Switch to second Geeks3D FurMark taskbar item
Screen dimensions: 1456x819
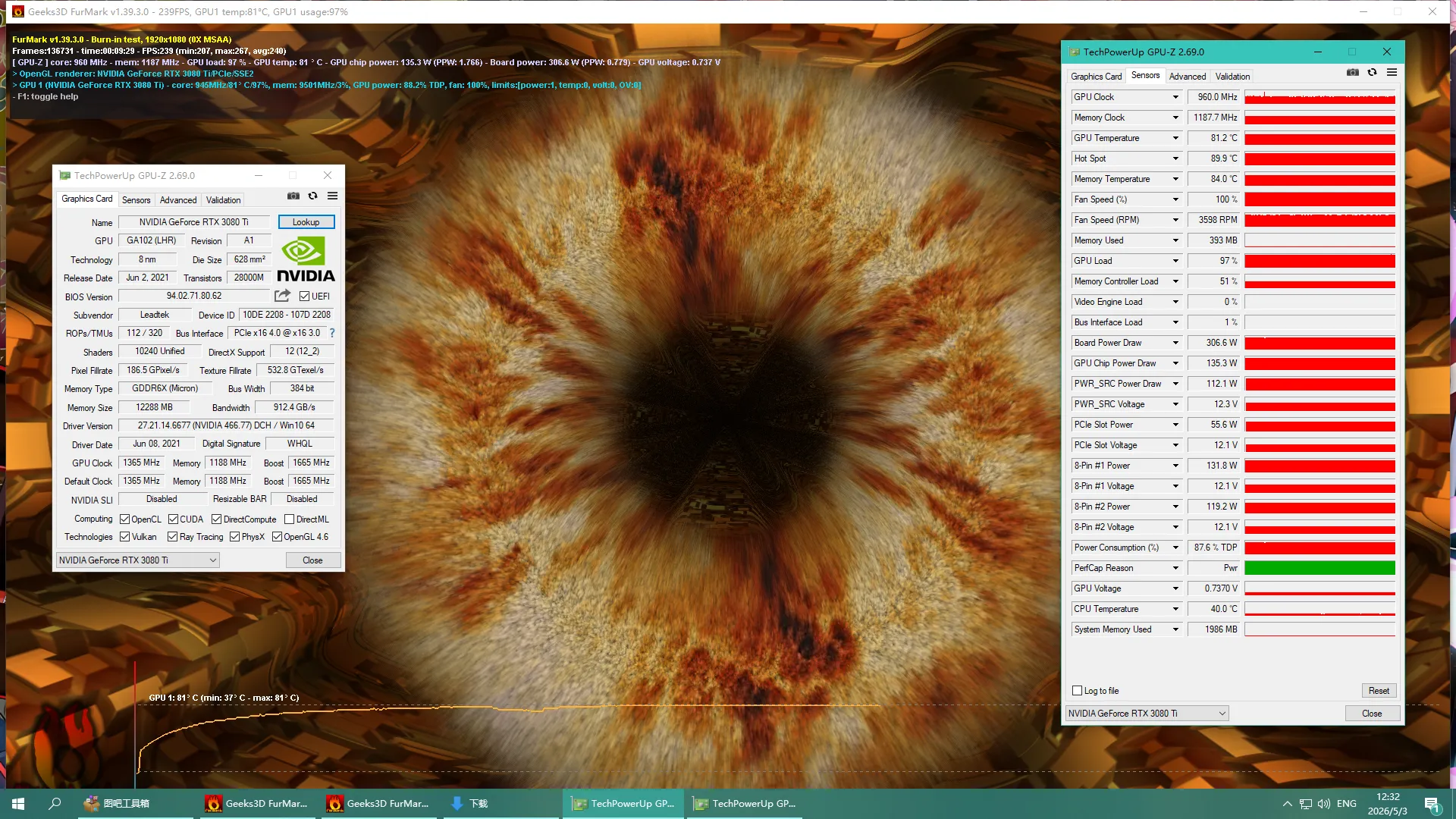pyautogui.click(x=379, y=804)
